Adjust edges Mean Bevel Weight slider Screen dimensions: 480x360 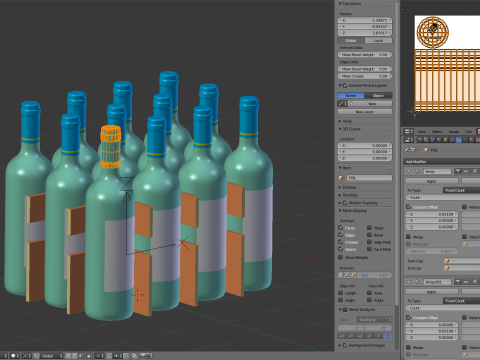click(365, 69)
